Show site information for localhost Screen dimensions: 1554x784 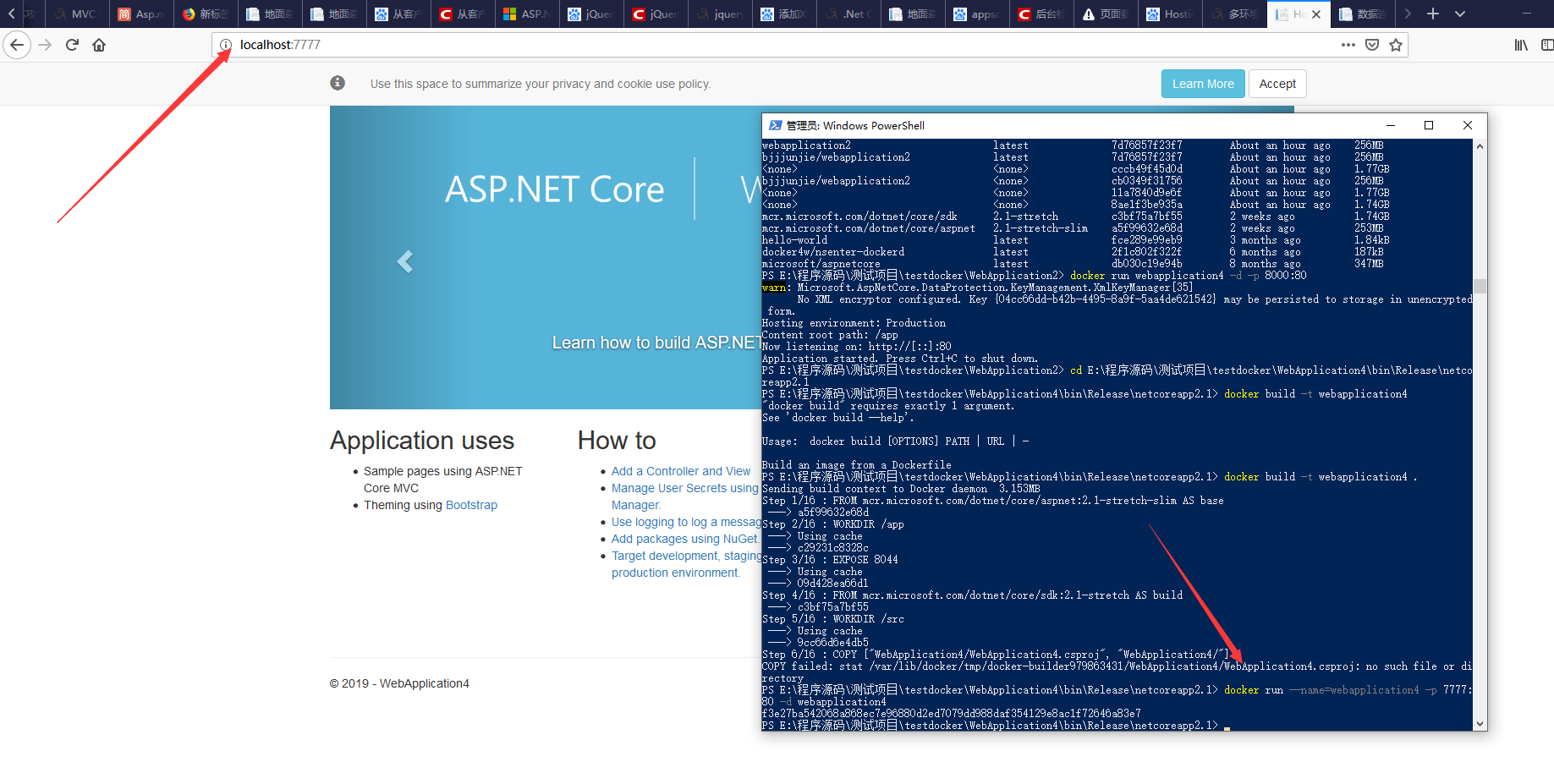[x=225, y=45]
